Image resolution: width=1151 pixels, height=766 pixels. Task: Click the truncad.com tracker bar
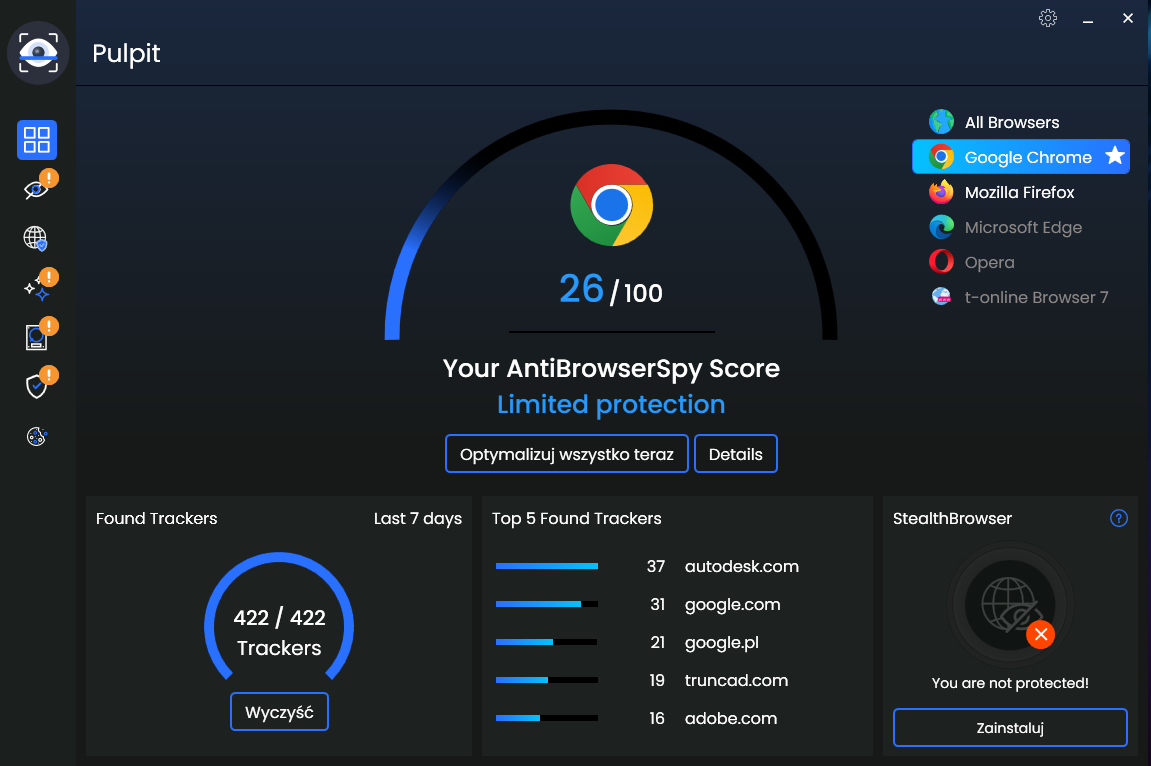tap(547, 680)
